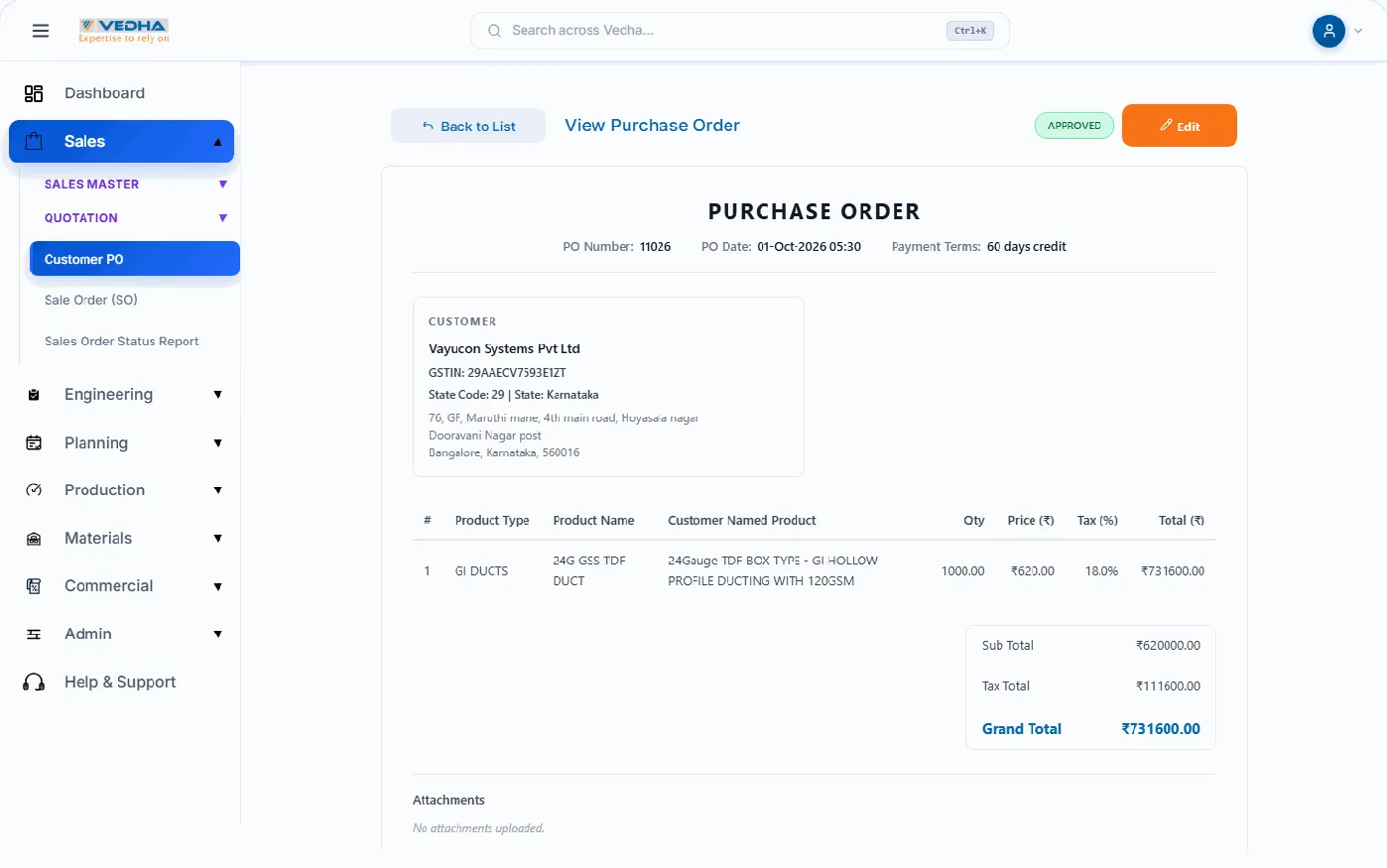Click the Help & Support headset icon
Screen dimensions: 1387x868
[x=34, y=682]
